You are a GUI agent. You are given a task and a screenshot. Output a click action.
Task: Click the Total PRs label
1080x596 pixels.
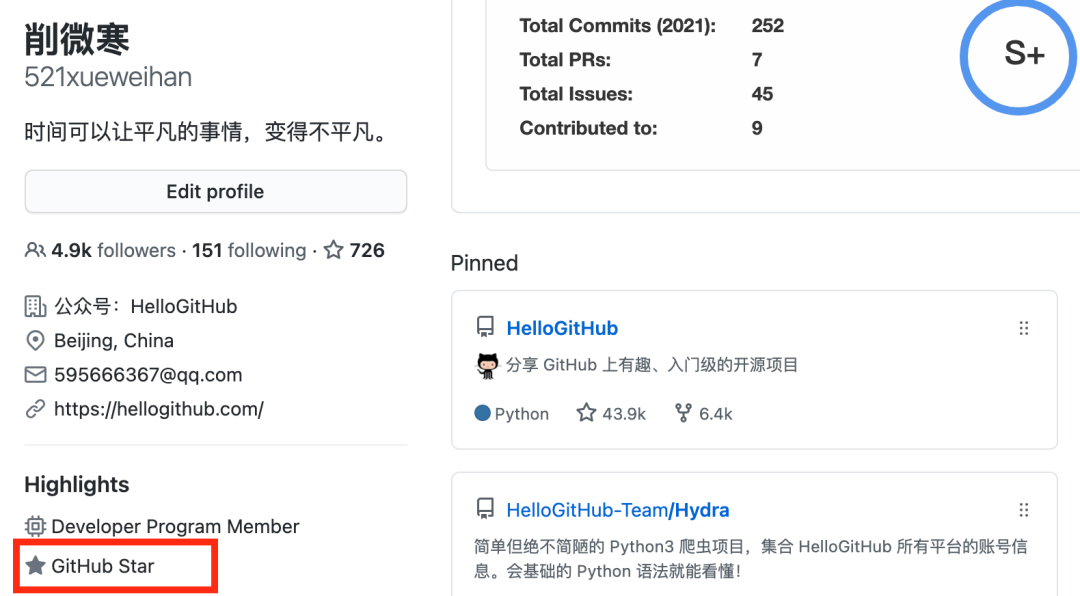565,60
